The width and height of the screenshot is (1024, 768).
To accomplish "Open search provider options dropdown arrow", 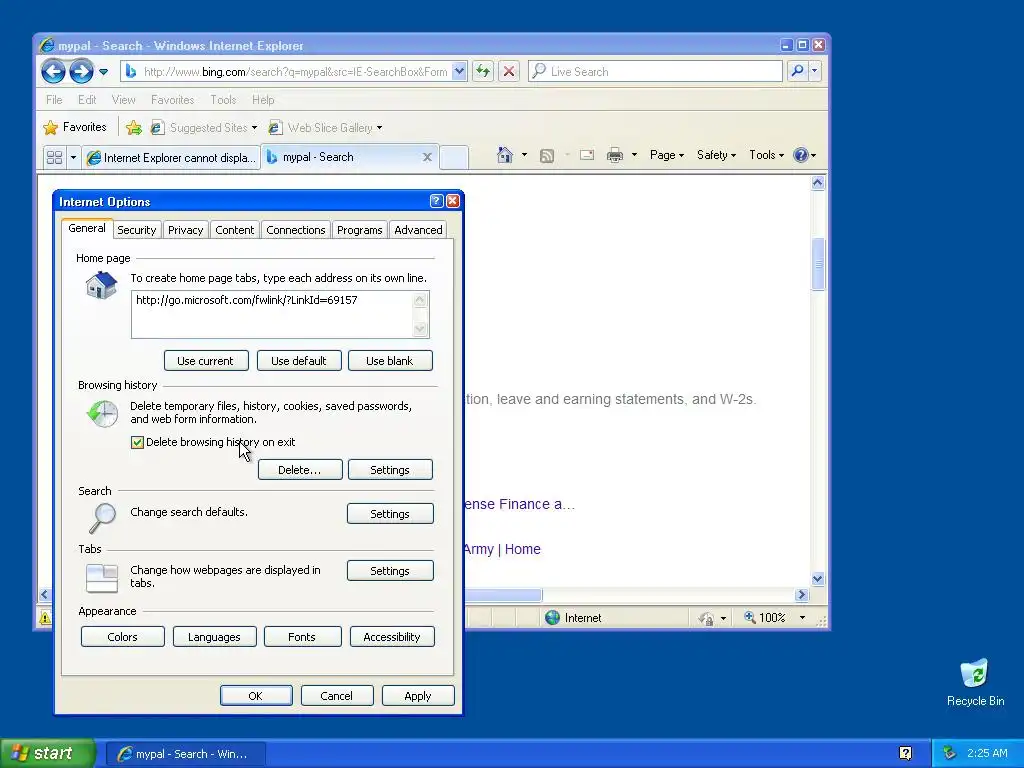I will 814,71.
